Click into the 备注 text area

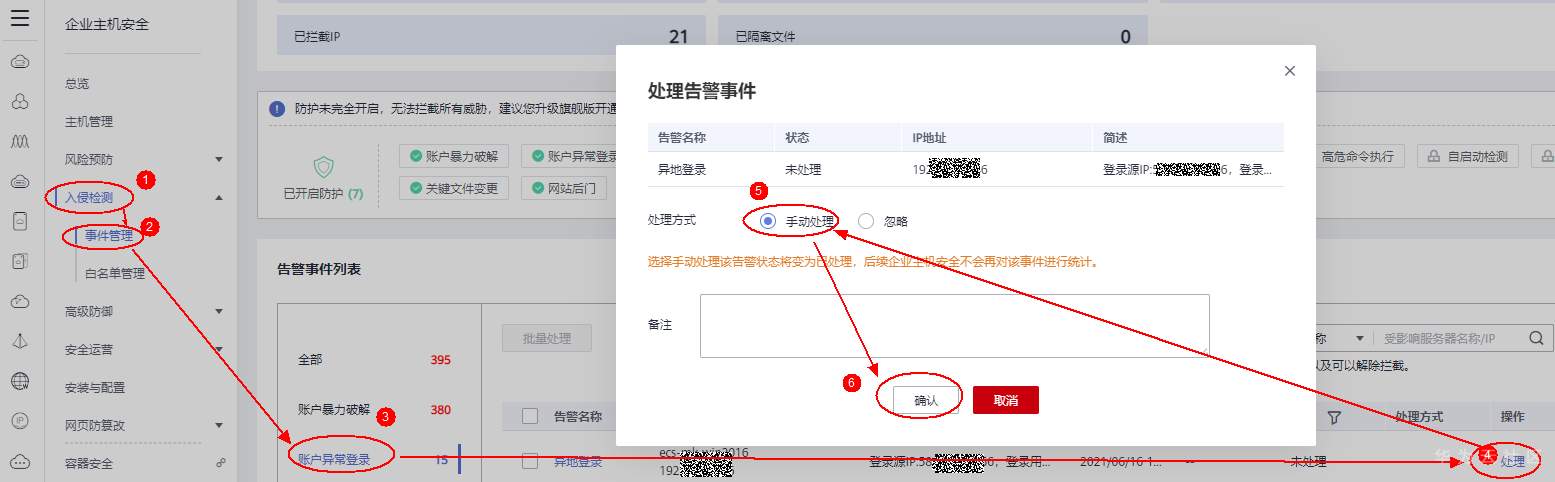tap(955, 326)
